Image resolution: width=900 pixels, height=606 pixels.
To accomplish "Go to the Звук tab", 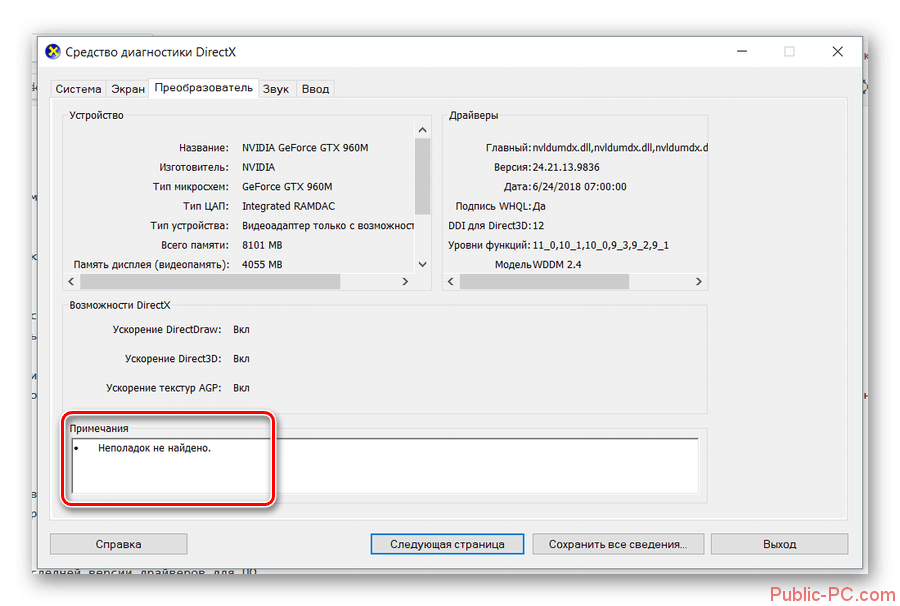I will (276, 89).
